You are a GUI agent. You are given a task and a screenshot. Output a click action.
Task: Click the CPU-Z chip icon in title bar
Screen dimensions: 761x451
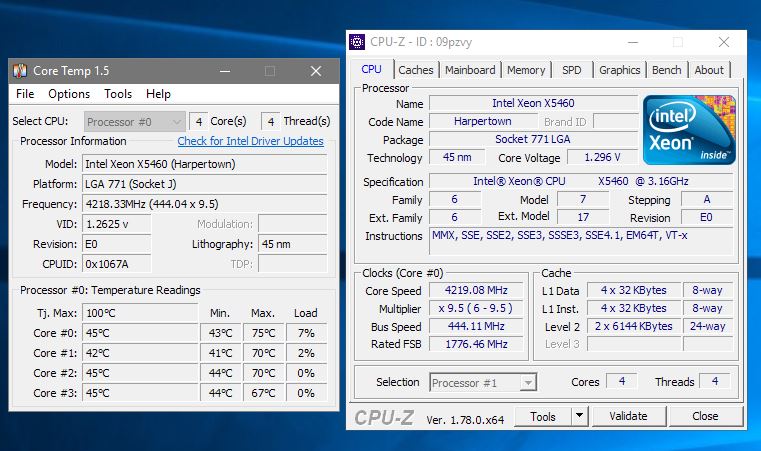(x=357, y=42)
